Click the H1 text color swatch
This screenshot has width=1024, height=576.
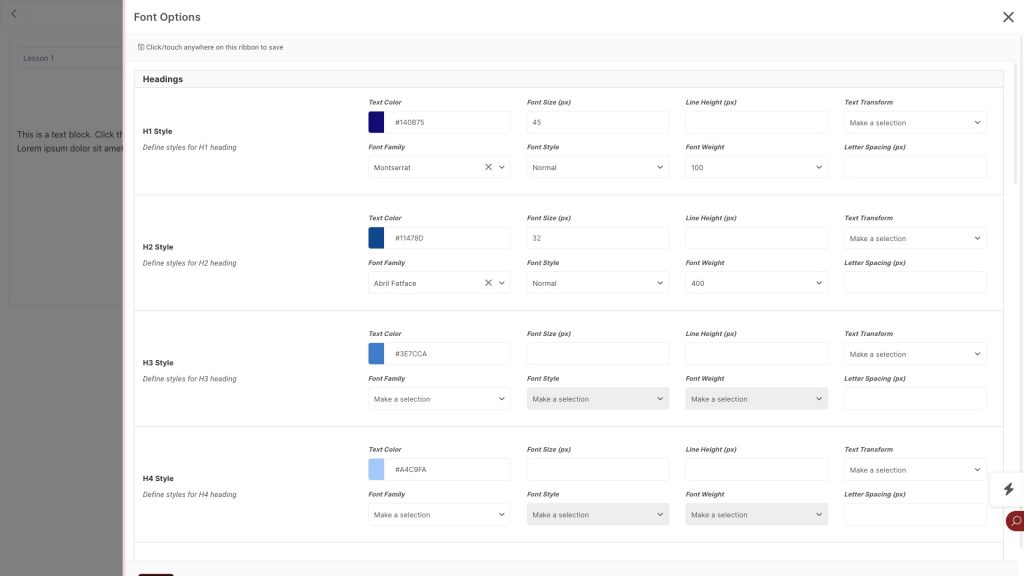click(377, 123)
